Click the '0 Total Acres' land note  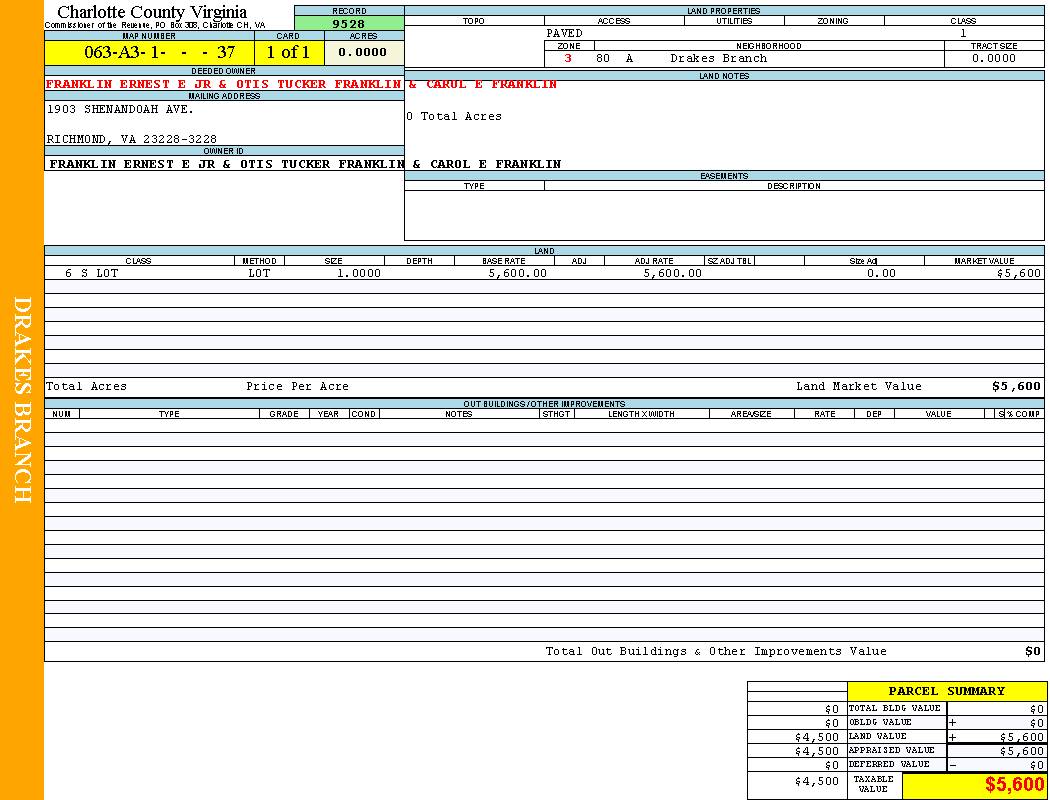(454, 117)
